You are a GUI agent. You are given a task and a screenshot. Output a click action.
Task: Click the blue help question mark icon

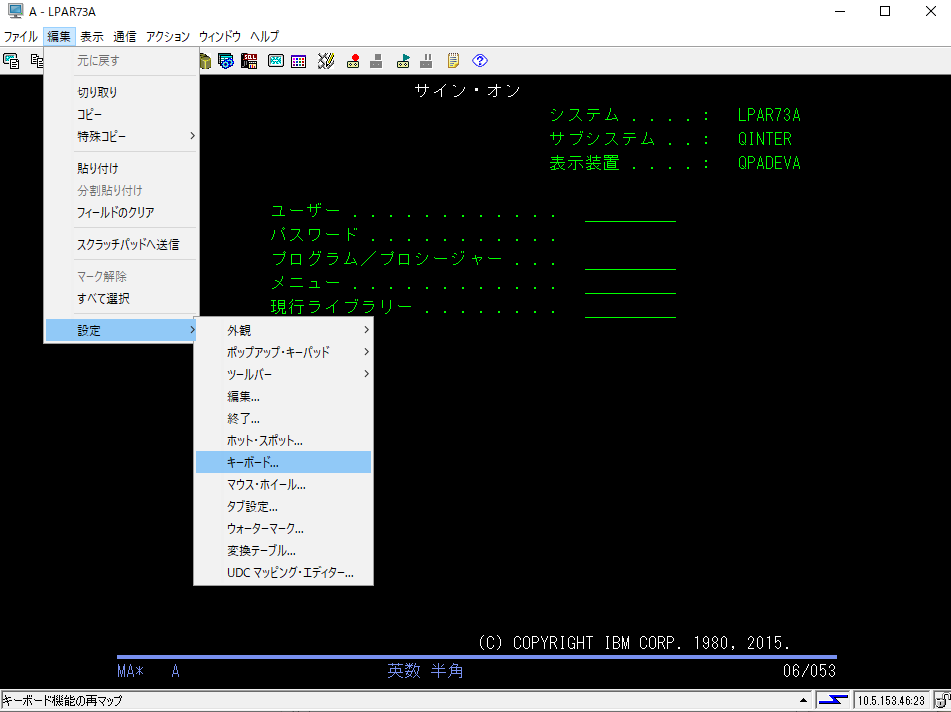[480, 61]
